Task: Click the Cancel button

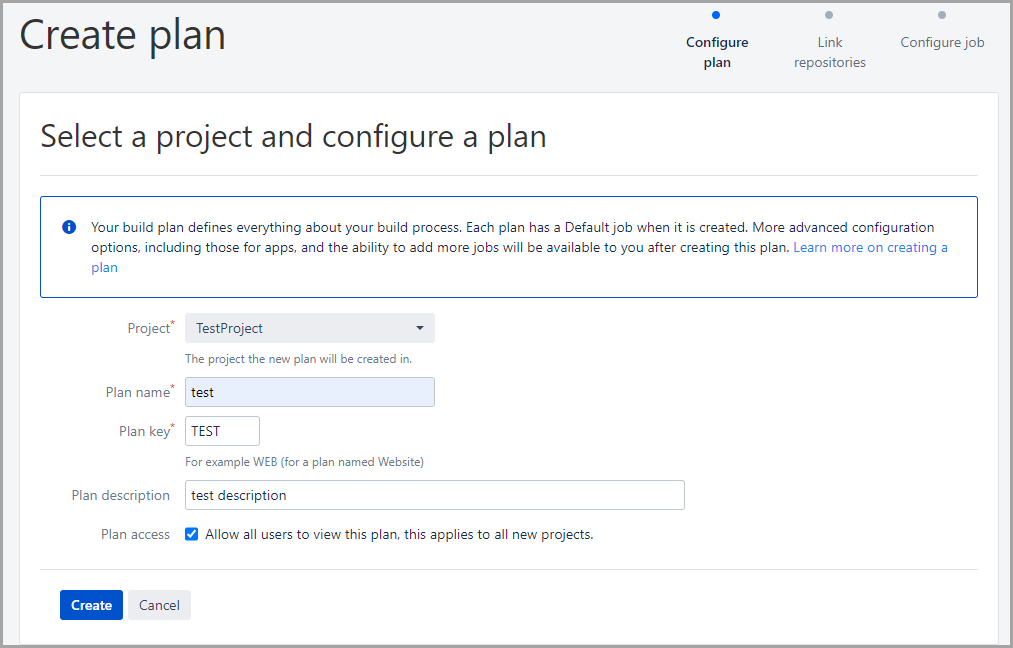Action: point(159,605)
